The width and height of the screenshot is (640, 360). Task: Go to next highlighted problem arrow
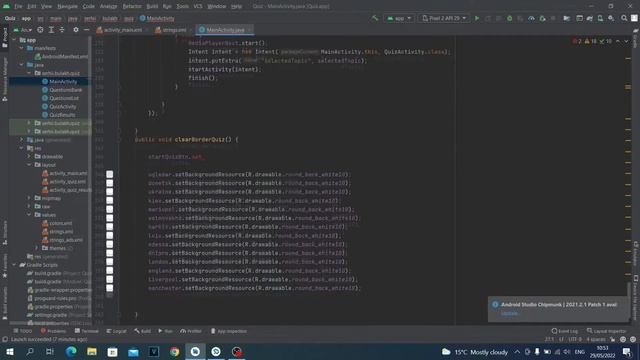point(627,41)
